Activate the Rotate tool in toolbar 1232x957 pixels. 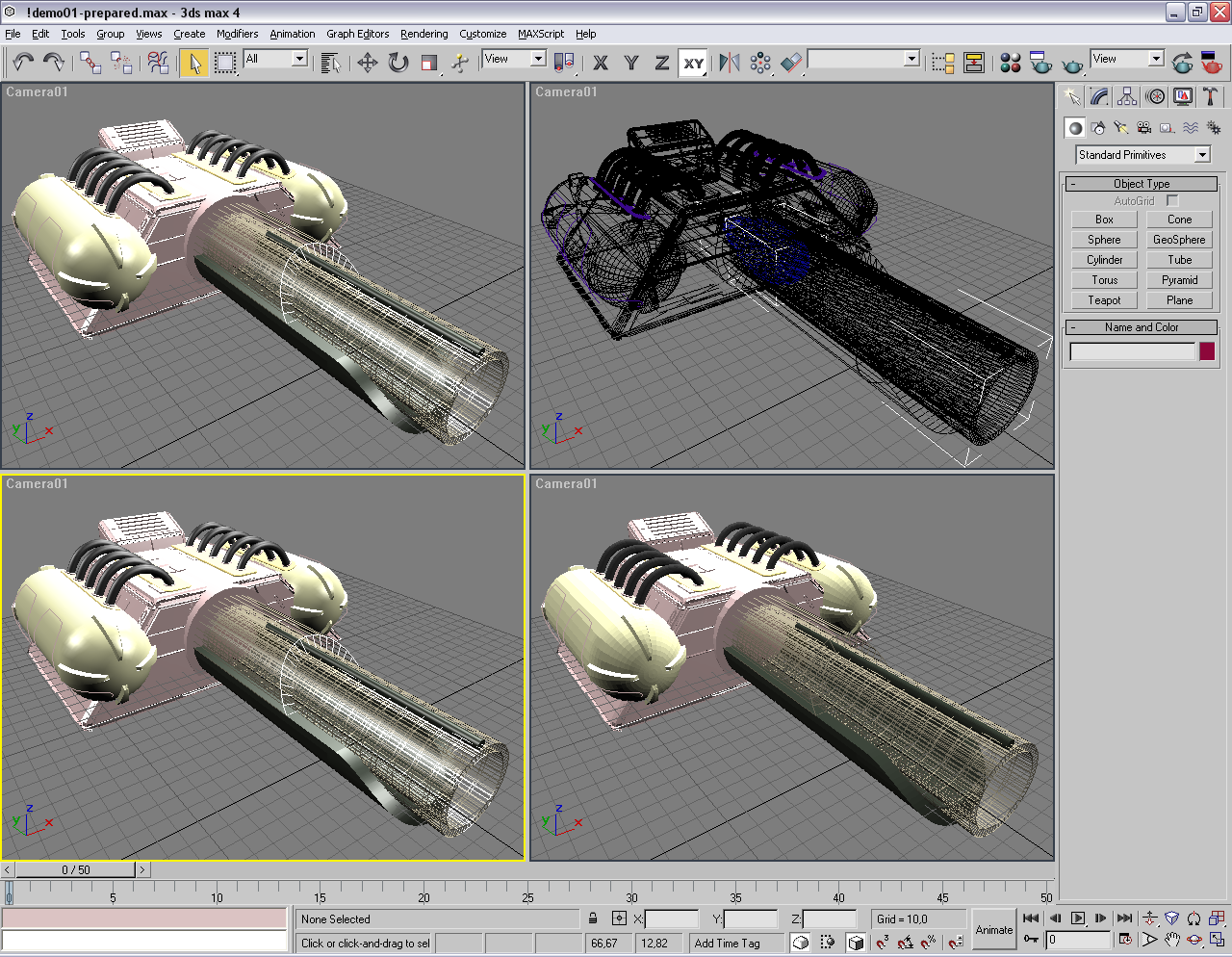398,63
